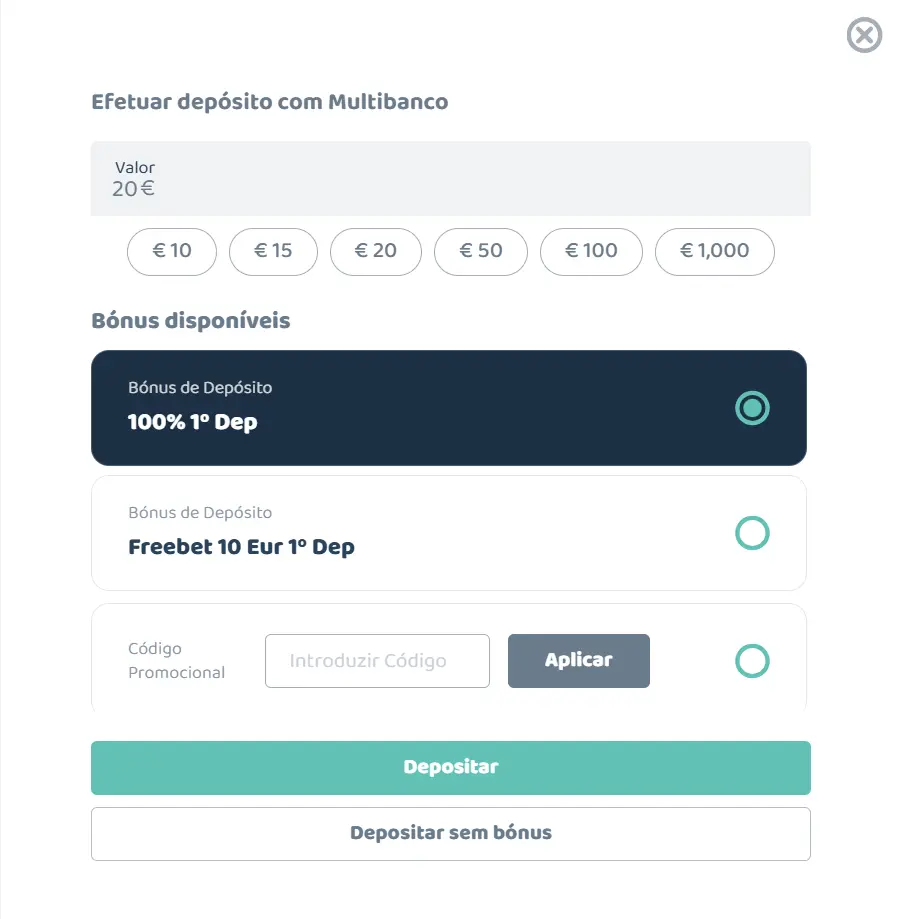Image resolution: width=897 pixels, height=919 pixels.
Task: Click the Bónus disponíveis heading
Action: [x=190, y=321]
